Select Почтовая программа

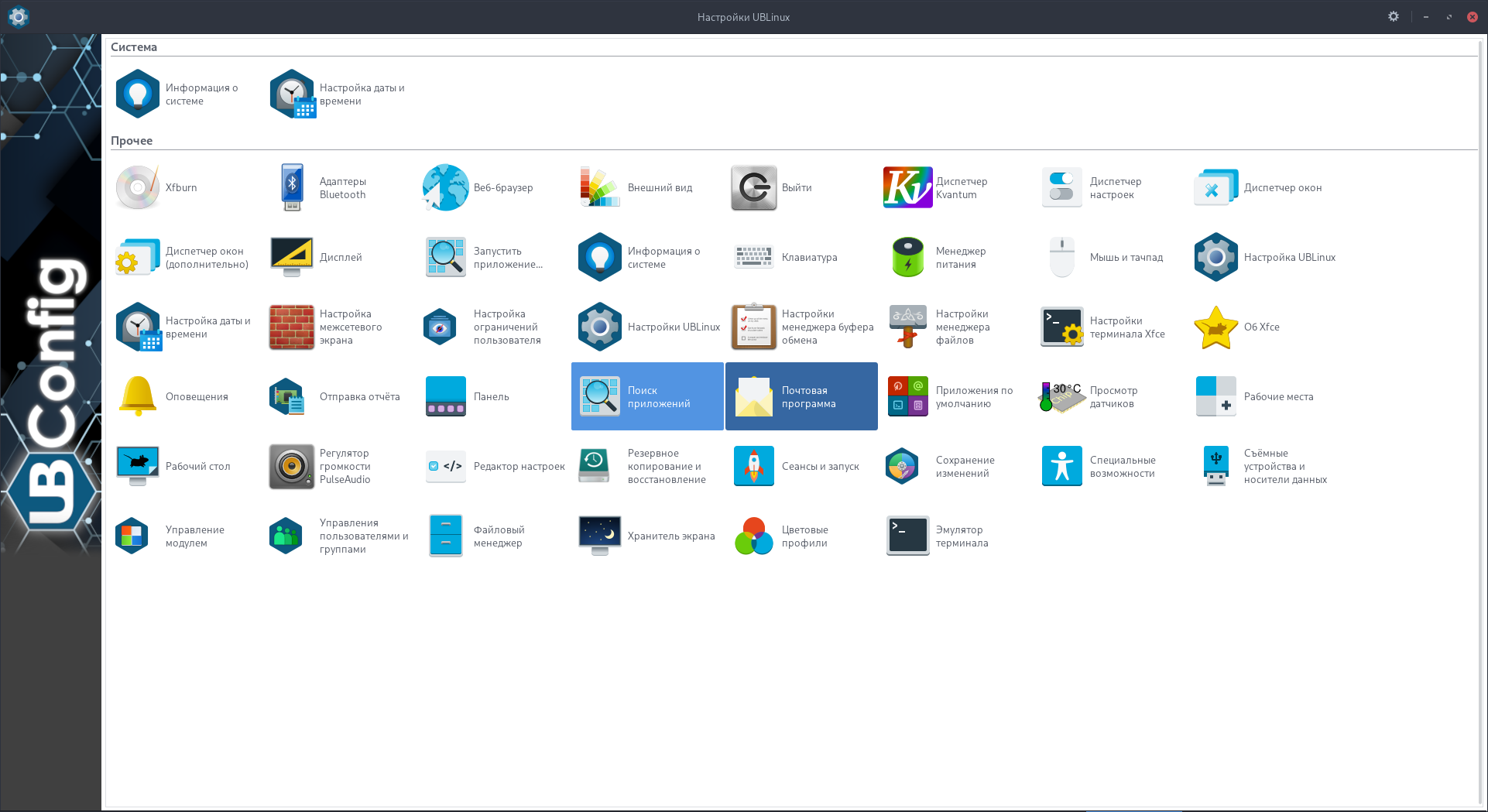click(801, 396)
